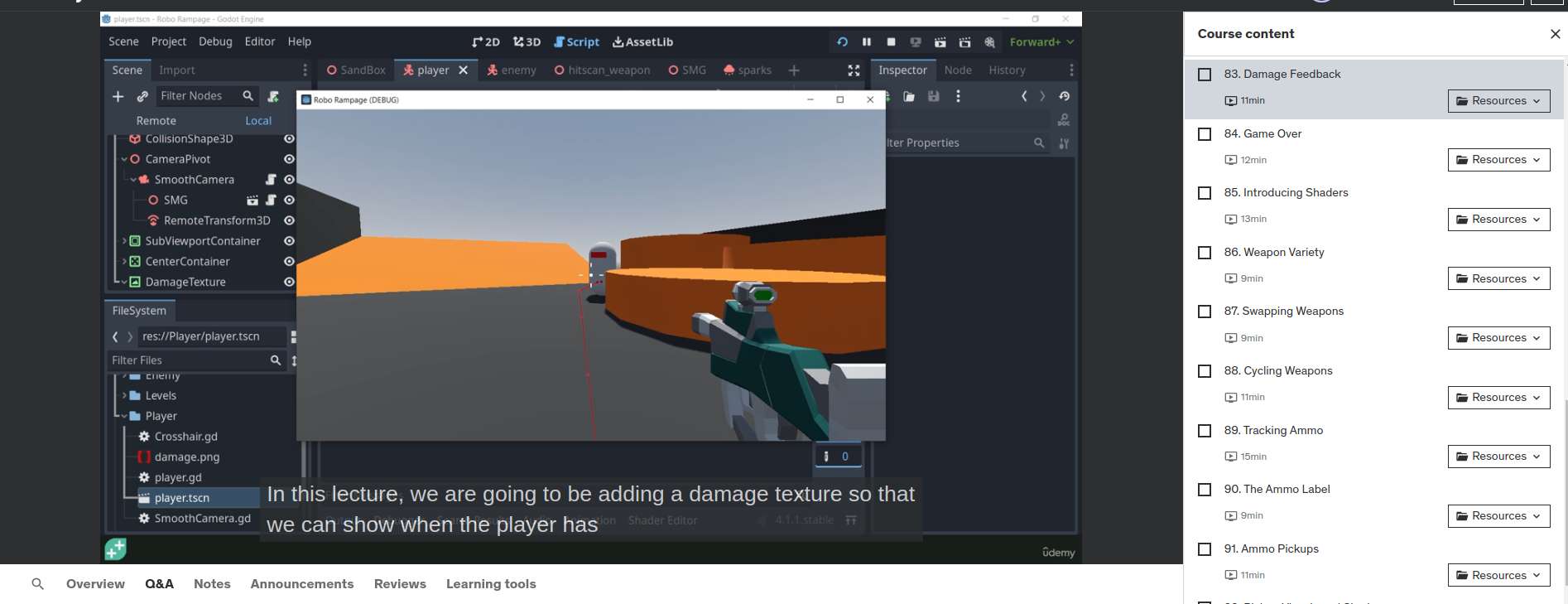The image size is (1568, 604).
Task: Toggle visibility of CameraPivot node
Action: coord(289,159)
